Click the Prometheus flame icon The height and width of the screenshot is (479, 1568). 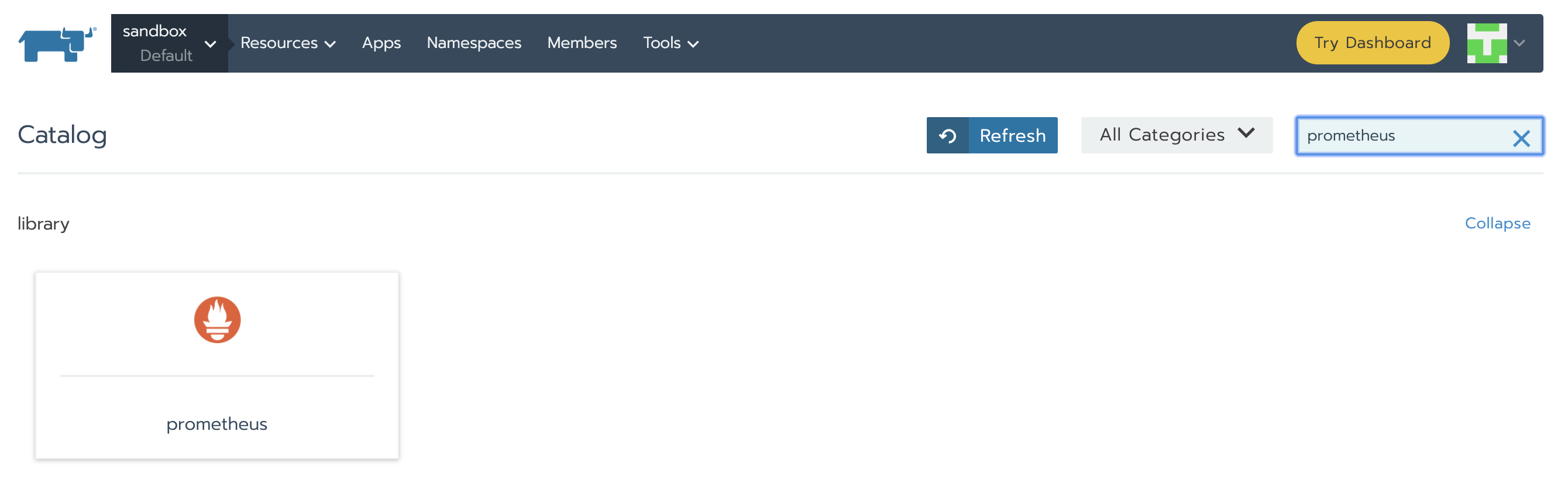pos(217,320)
